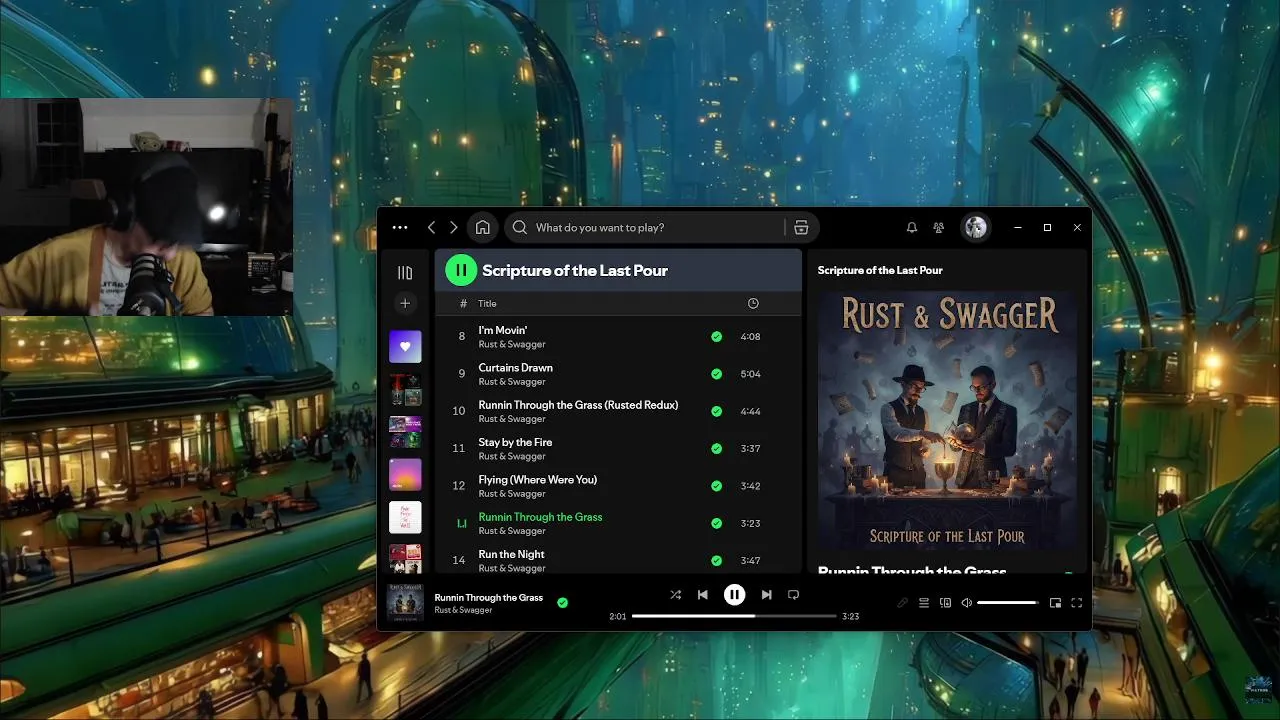This screenshot has width=1280, height=720.
Task: Open the miniplayer
Action: [1055, 603]
